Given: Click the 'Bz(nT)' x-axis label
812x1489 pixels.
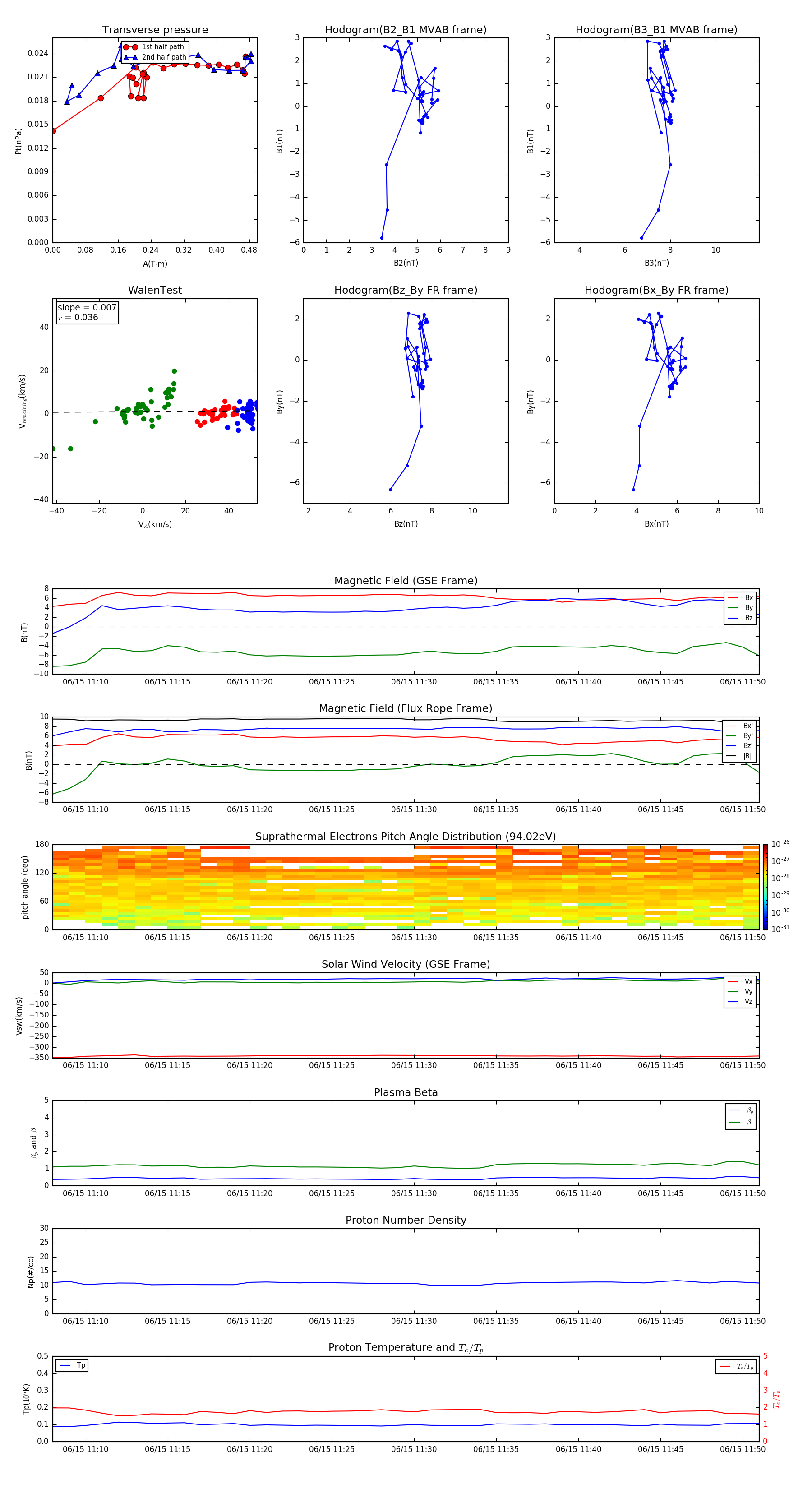Looking at the screenshot, I should tap(406, 524).
